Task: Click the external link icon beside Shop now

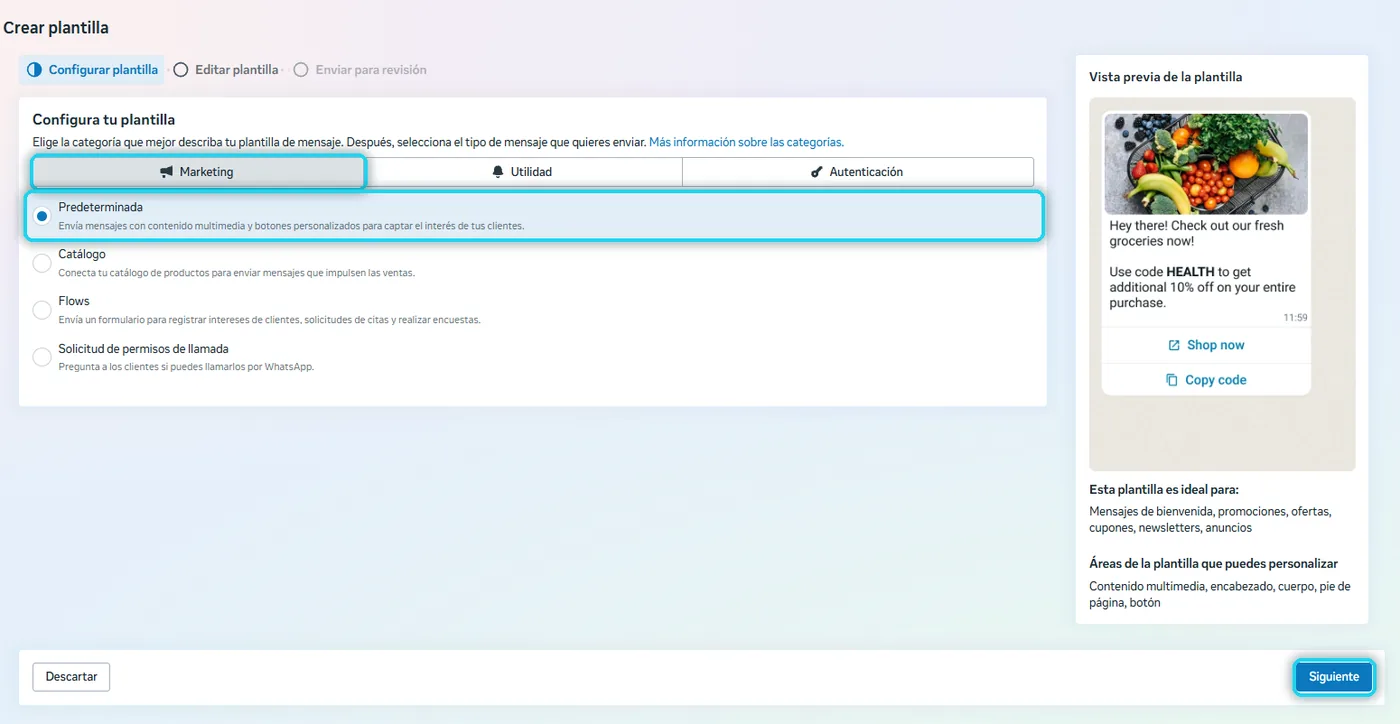Action: click(1174, 345)
